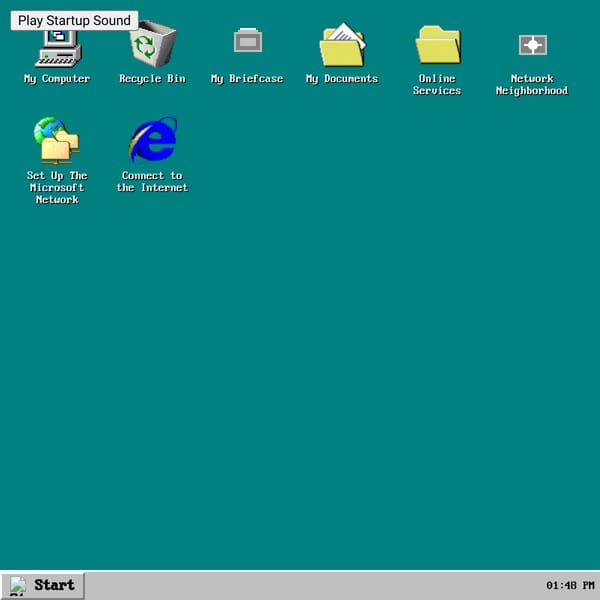
Task: Click the "My Documents" label text
Action: (342, 79)
